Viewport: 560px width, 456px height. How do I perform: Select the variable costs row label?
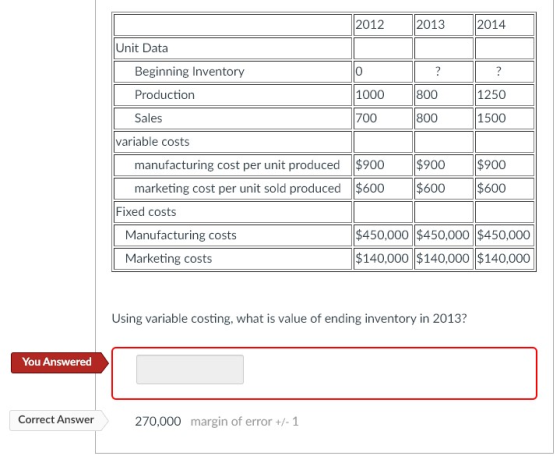tap(152, 142)
